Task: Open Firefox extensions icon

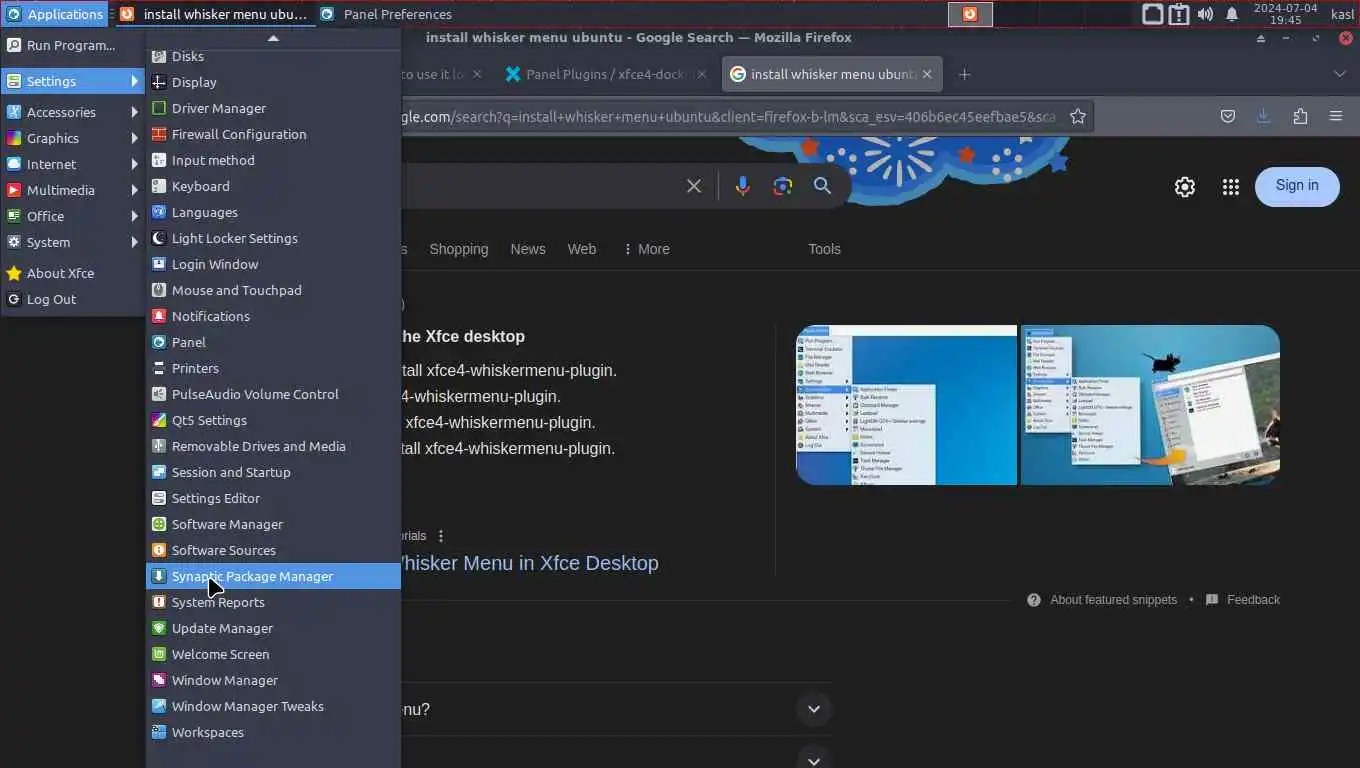Action: pos(1300,116)
